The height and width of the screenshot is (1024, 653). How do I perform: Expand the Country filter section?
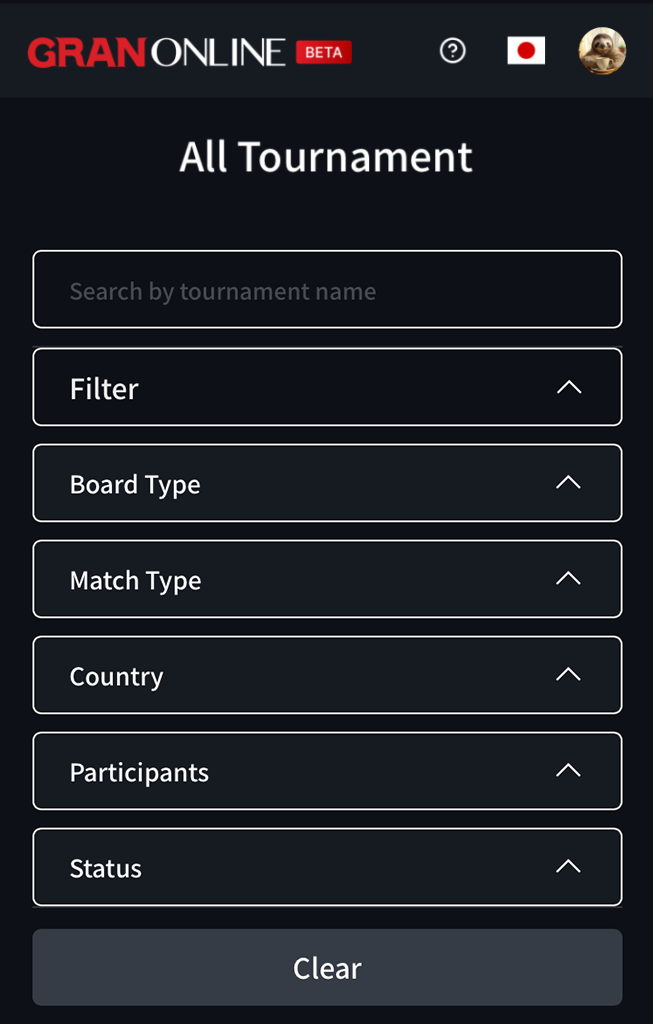pyautogui.click(x=327, y=675)
